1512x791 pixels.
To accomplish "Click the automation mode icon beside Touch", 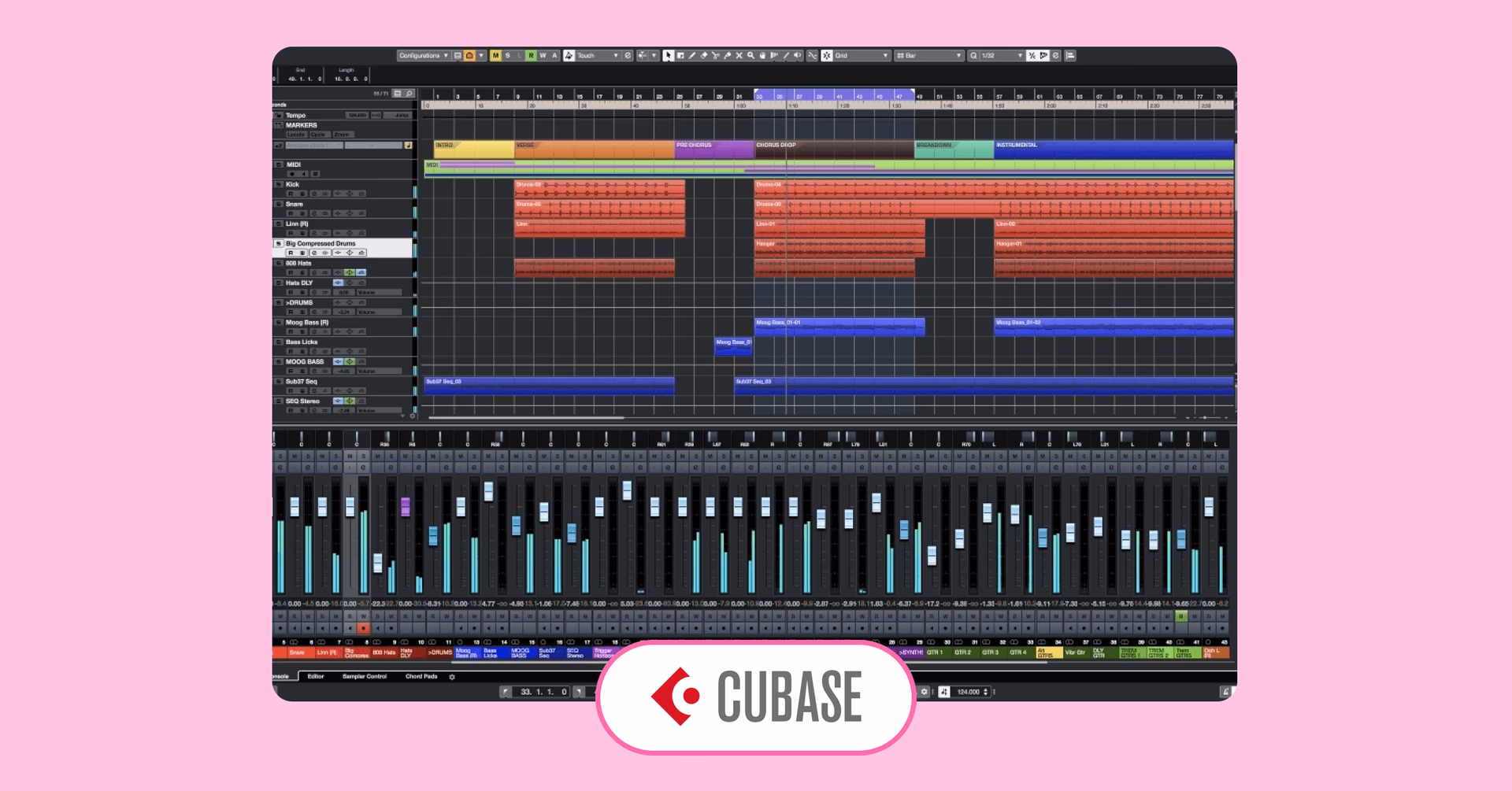I will pyautogui.click(x=569, y=55).
